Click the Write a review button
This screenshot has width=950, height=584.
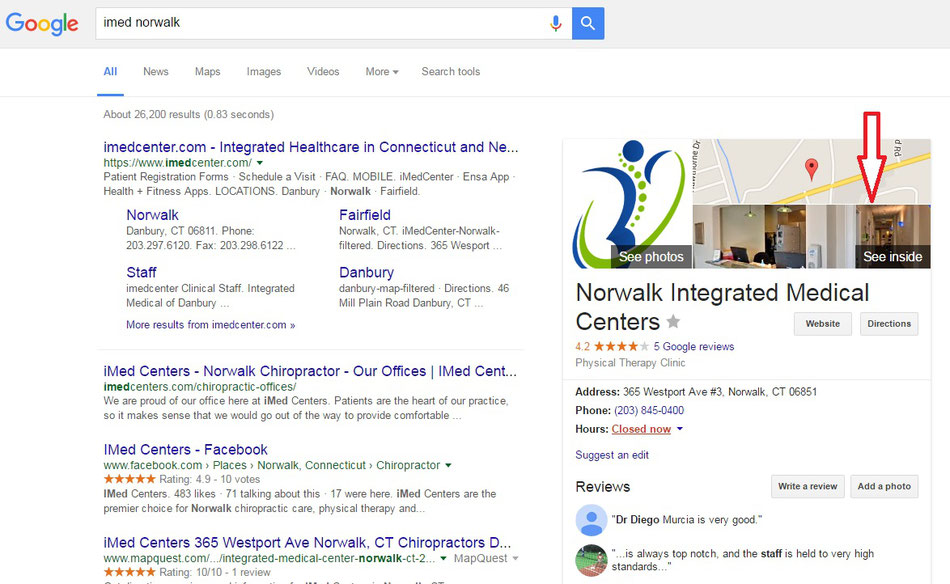pos(808,486)
